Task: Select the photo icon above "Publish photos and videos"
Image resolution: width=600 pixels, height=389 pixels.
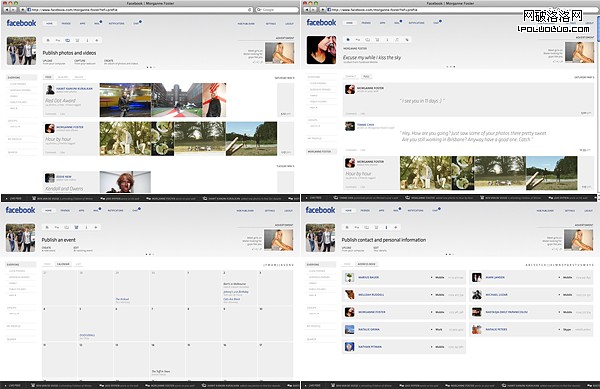Action: [x=67, y=40]
